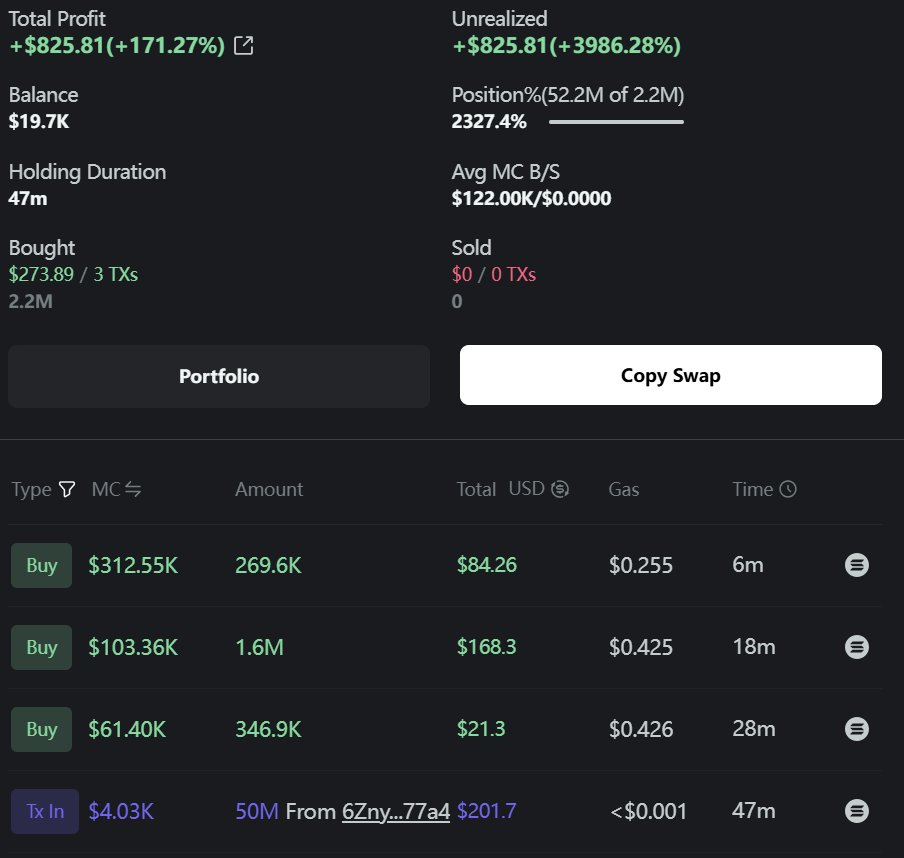Screen dimensions: 904x858
Task: Click the 47m time cell in Tx In row
Action: coord(754,811)
